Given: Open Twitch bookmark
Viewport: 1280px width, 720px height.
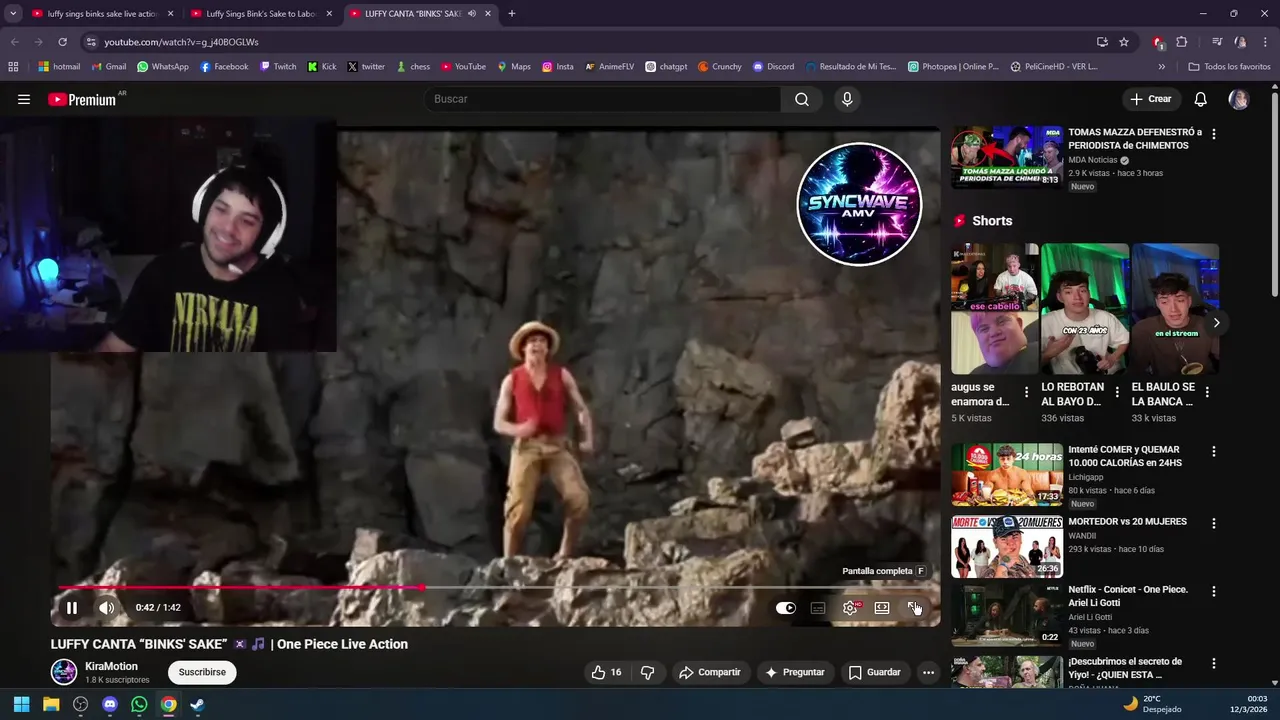Looking at the screenshot, I should pos(278,67).
